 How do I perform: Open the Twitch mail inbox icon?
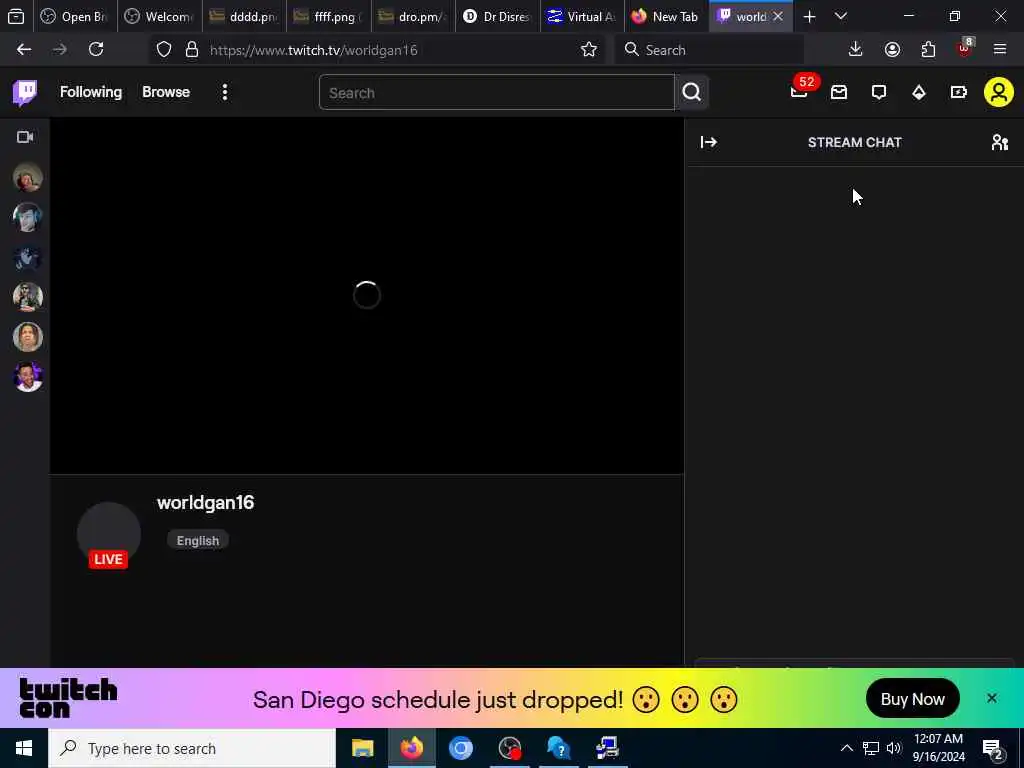[839, 92]
